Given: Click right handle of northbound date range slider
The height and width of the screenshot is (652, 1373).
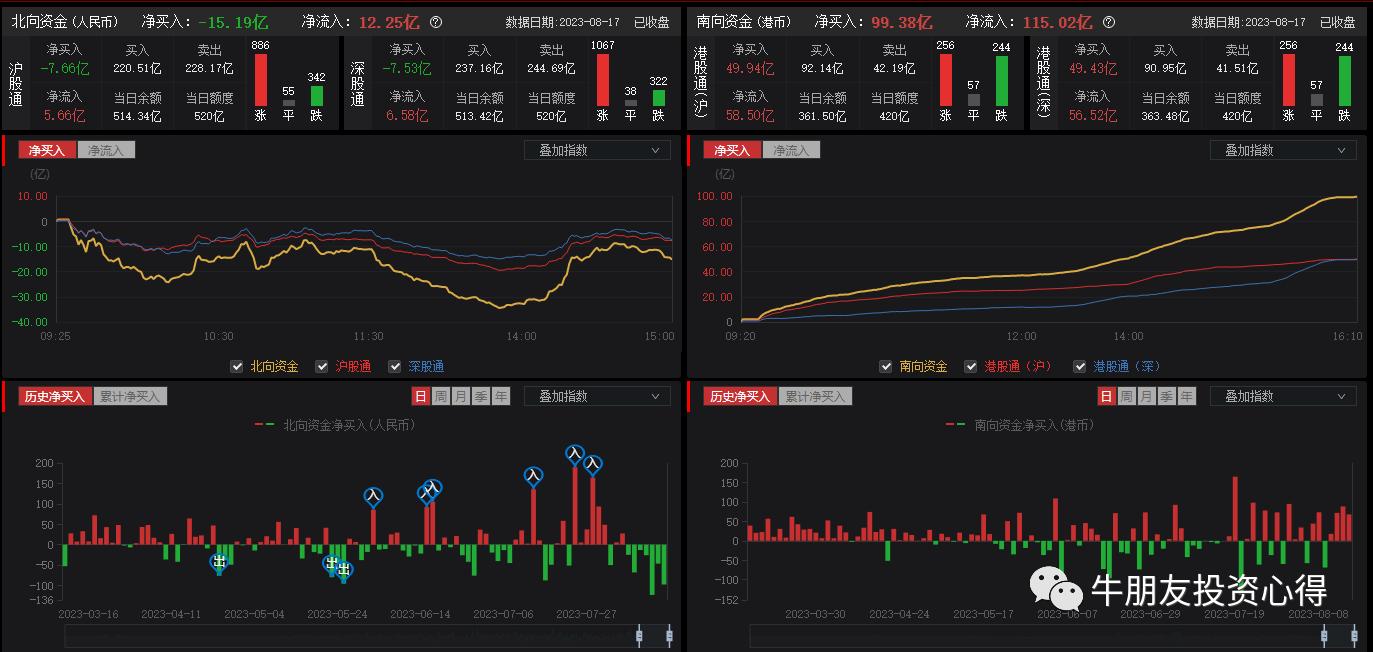Looking at the screenshot, I should coord(669,635).
